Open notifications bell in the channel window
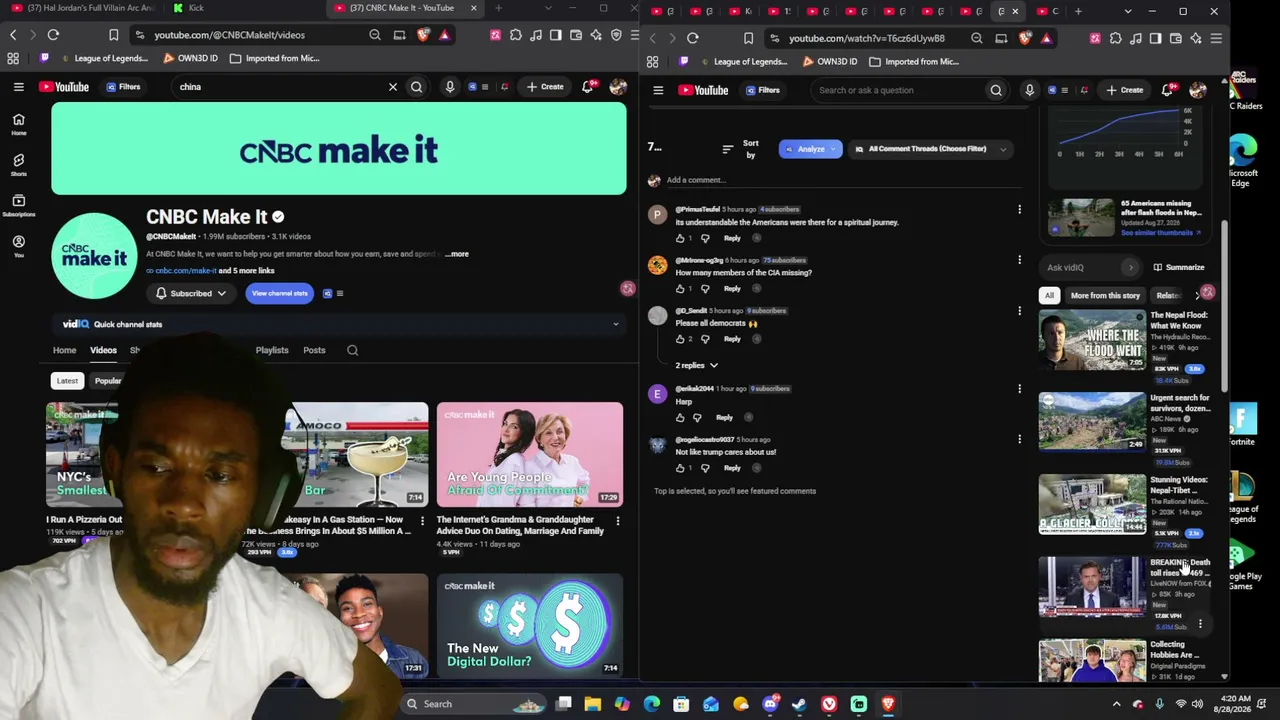 point(588,87)
